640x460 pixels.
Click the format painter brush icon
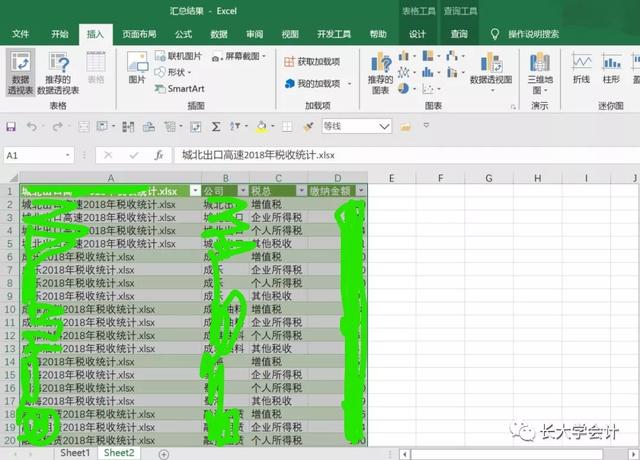(x=309, y=127)
